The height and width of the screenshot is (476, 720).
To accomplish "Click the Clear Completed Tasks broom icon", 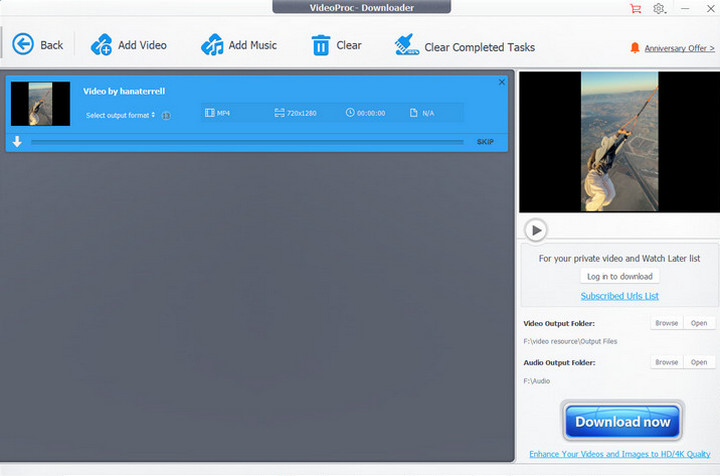I will pyautogui.click(x=406, y=45).
